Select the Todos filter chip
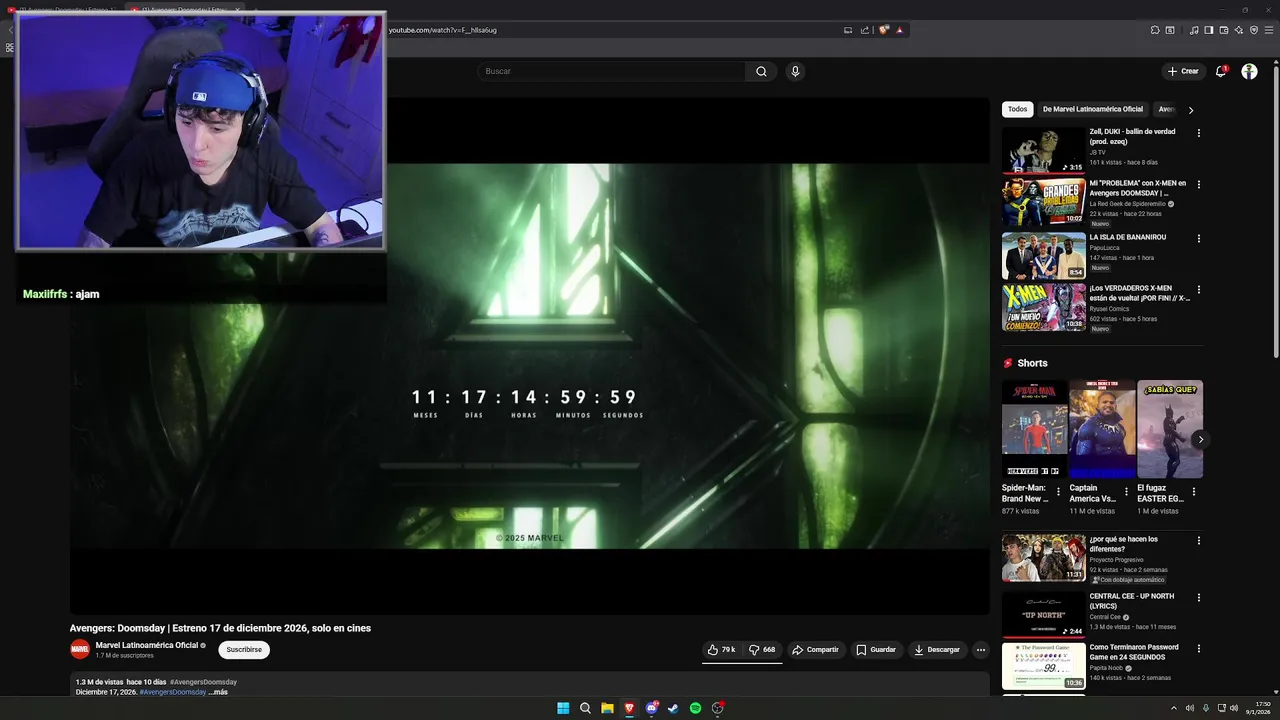 pyautogui.click(x=1017, y=109)
